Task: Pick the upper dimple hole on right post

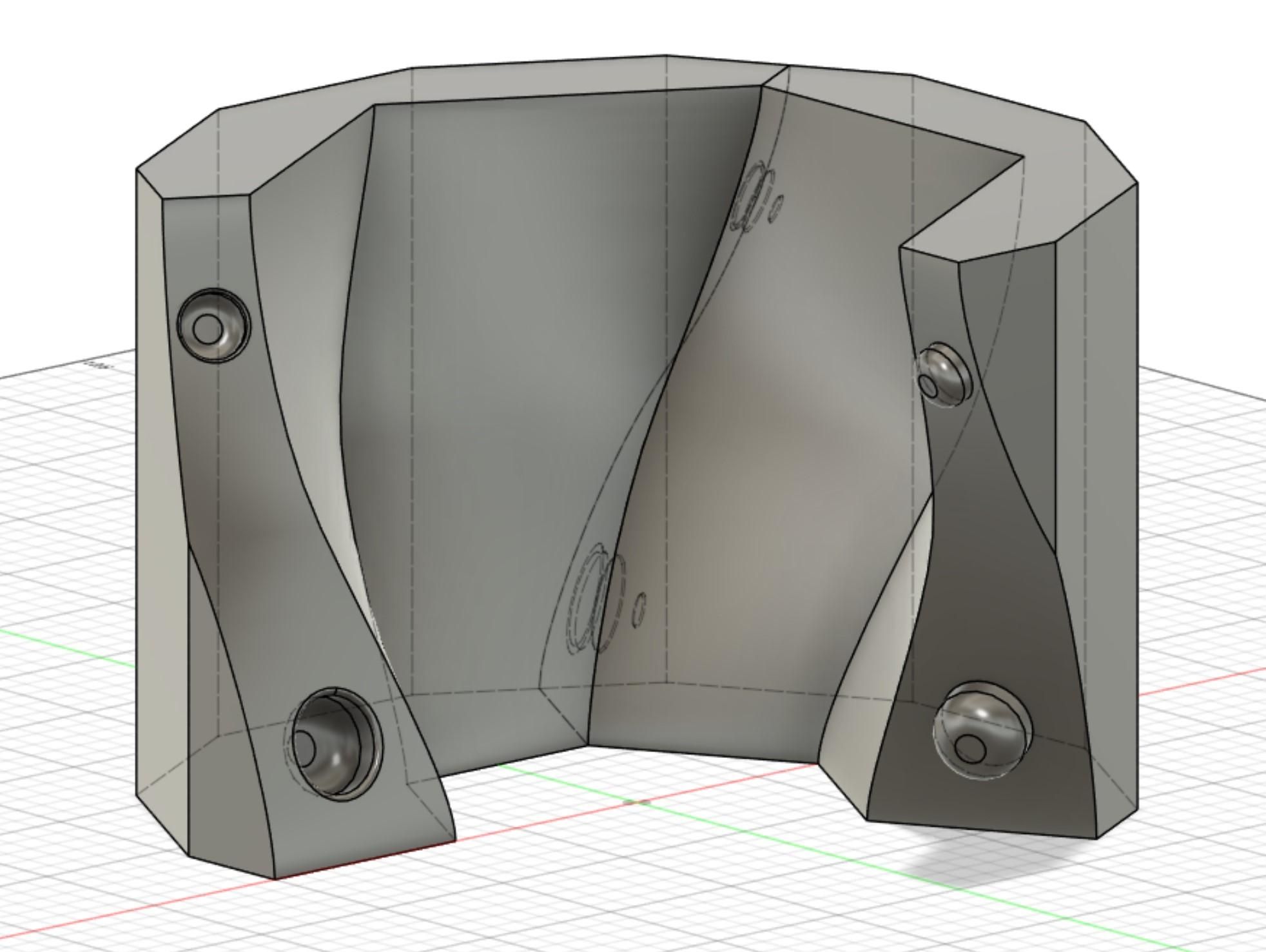Action: click(x=943, y=374)
